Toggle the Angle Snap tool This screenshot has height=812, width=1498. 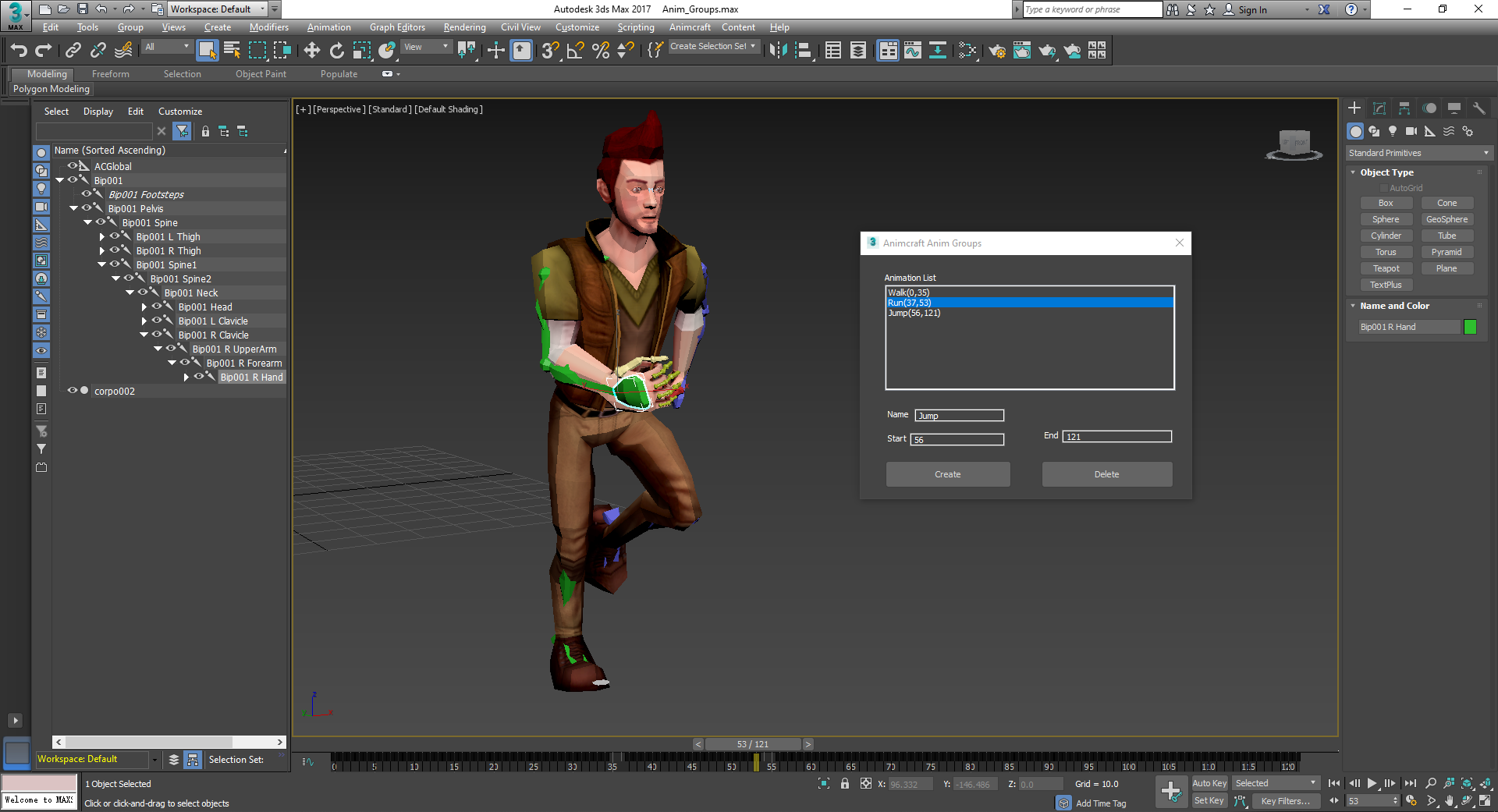point(575,51)
